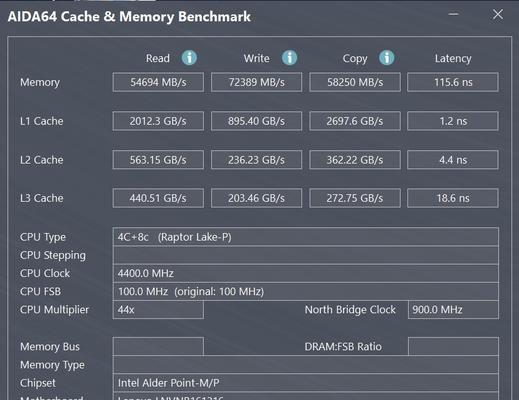Click the Memory Latency 115.6 ns box
The width and height of the screenshot is (519, 400).
coord(453,82)
